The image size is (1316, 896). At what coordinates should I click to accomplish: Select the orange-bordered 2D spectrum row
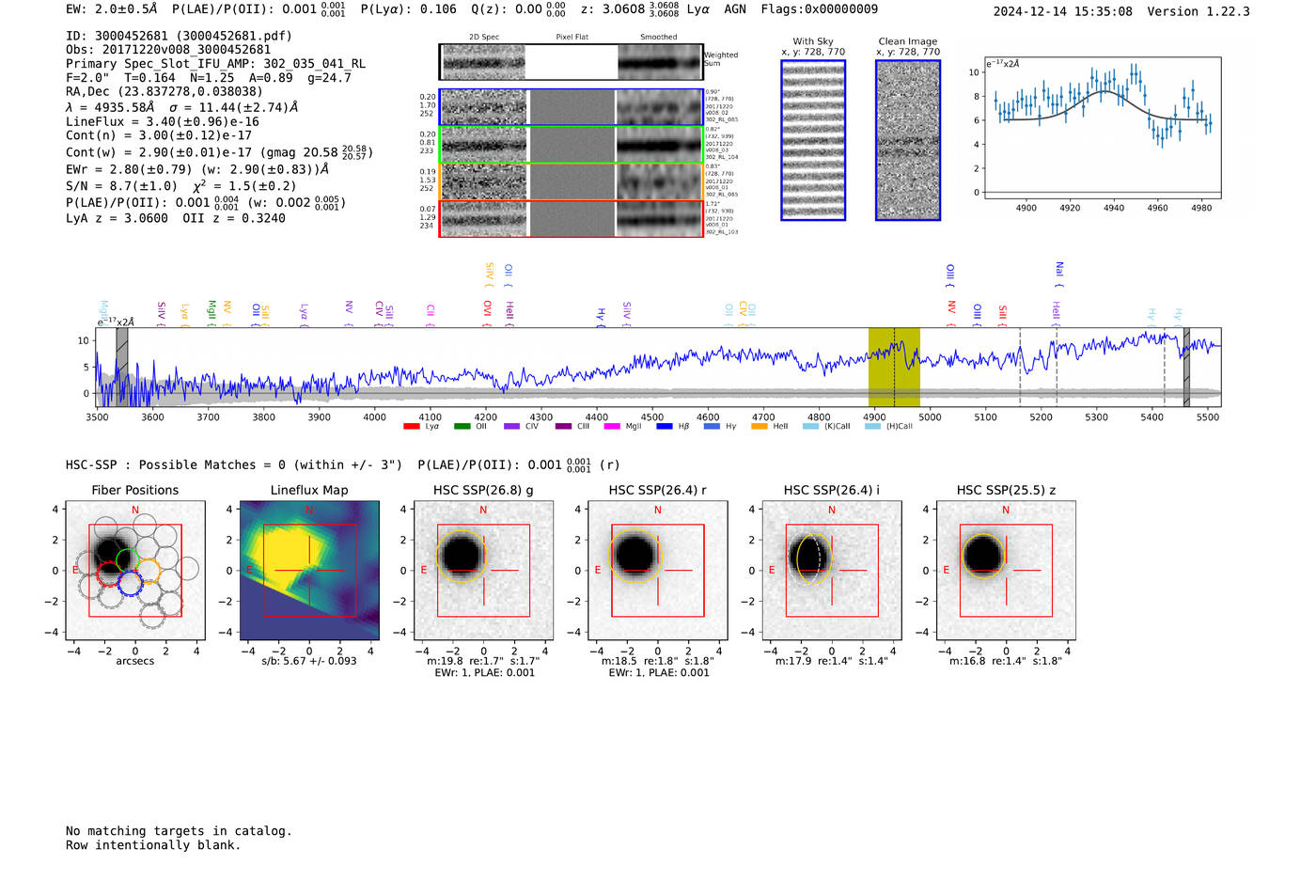[x=572, y=181]
